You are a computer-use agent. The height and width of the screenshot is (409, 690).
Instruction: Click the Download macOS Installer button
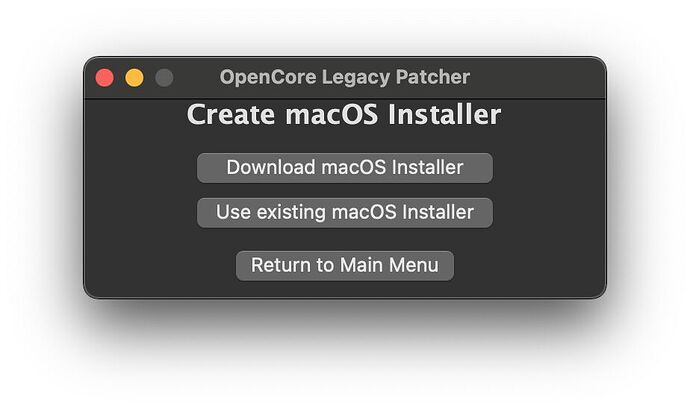[x=345, y=168]
